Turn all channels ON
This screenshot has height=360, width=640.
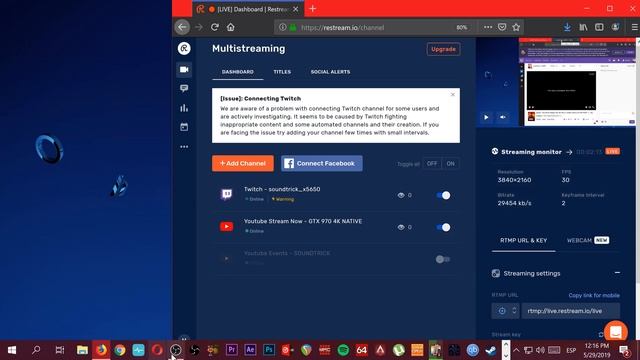(x=450, y=164)
